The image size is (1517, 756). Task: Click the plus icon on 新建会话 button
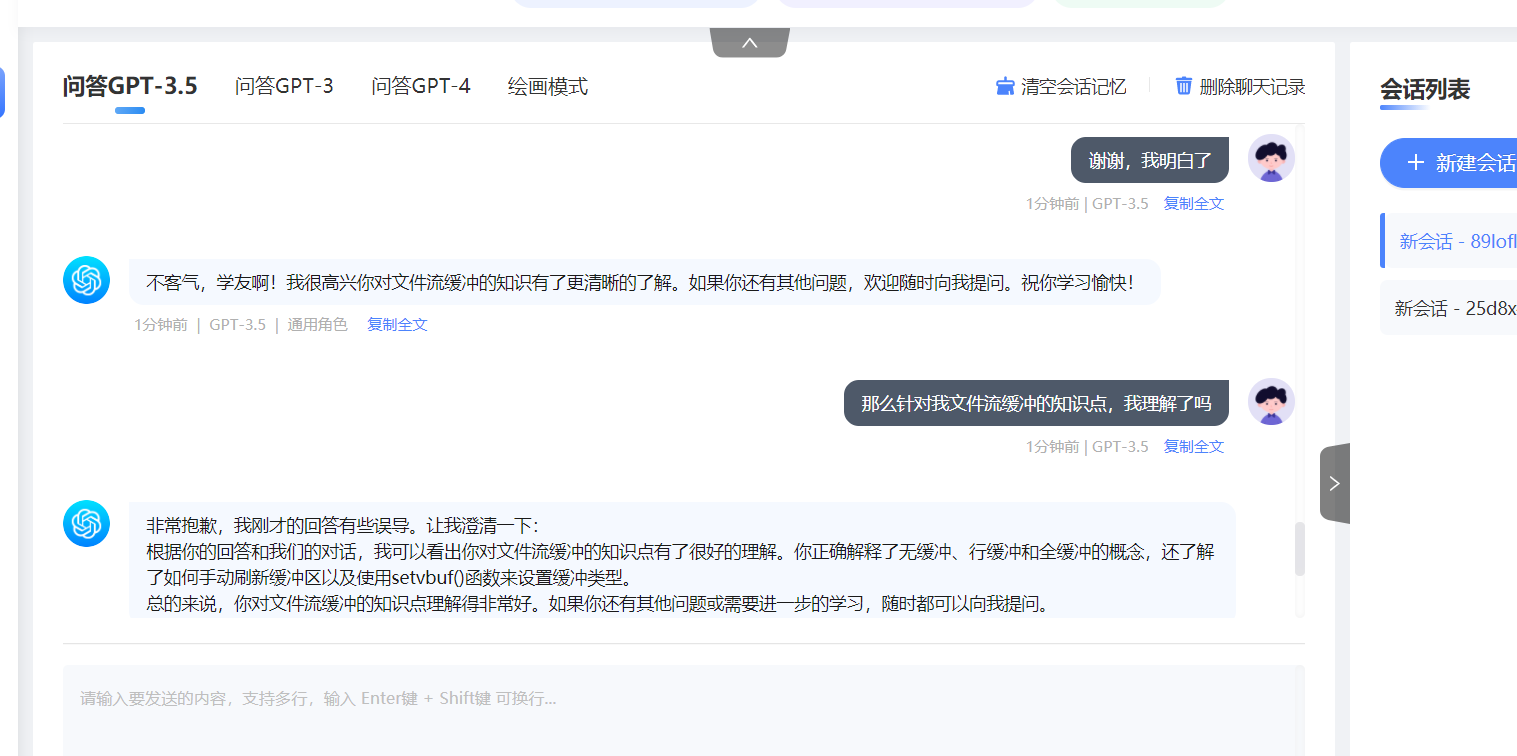[1415, 163]
